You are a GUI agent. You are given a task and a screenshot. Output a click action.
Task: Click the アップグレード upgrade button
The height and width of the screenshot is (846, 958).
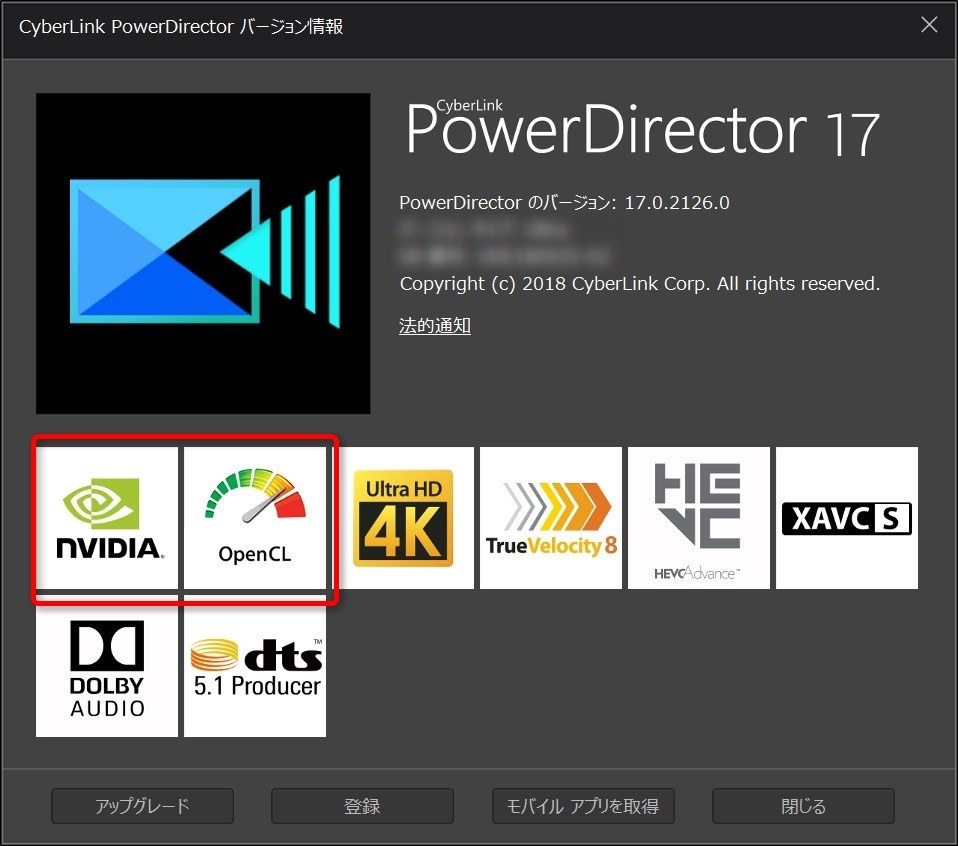pos(142,806)
